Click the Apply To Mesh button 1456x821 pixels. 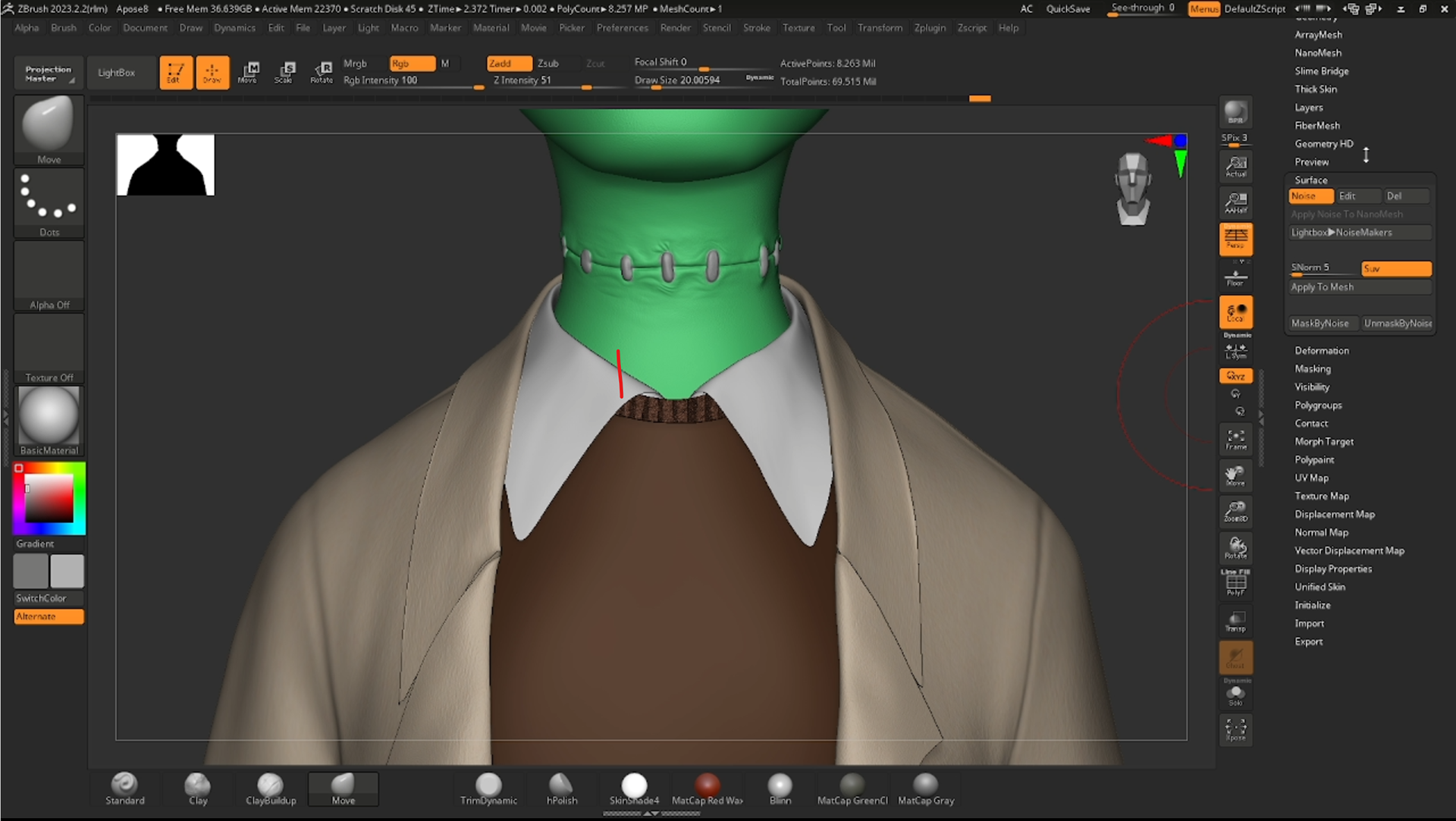coord(1322,287)
